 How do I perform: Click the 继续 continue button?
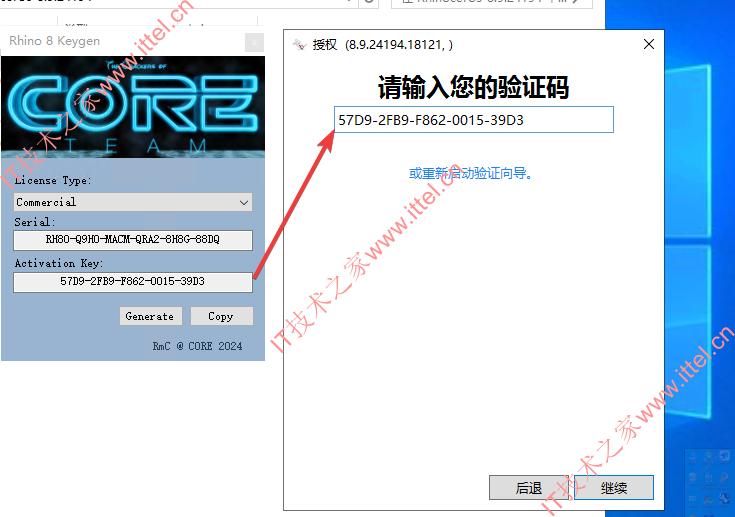pos(614,488)
